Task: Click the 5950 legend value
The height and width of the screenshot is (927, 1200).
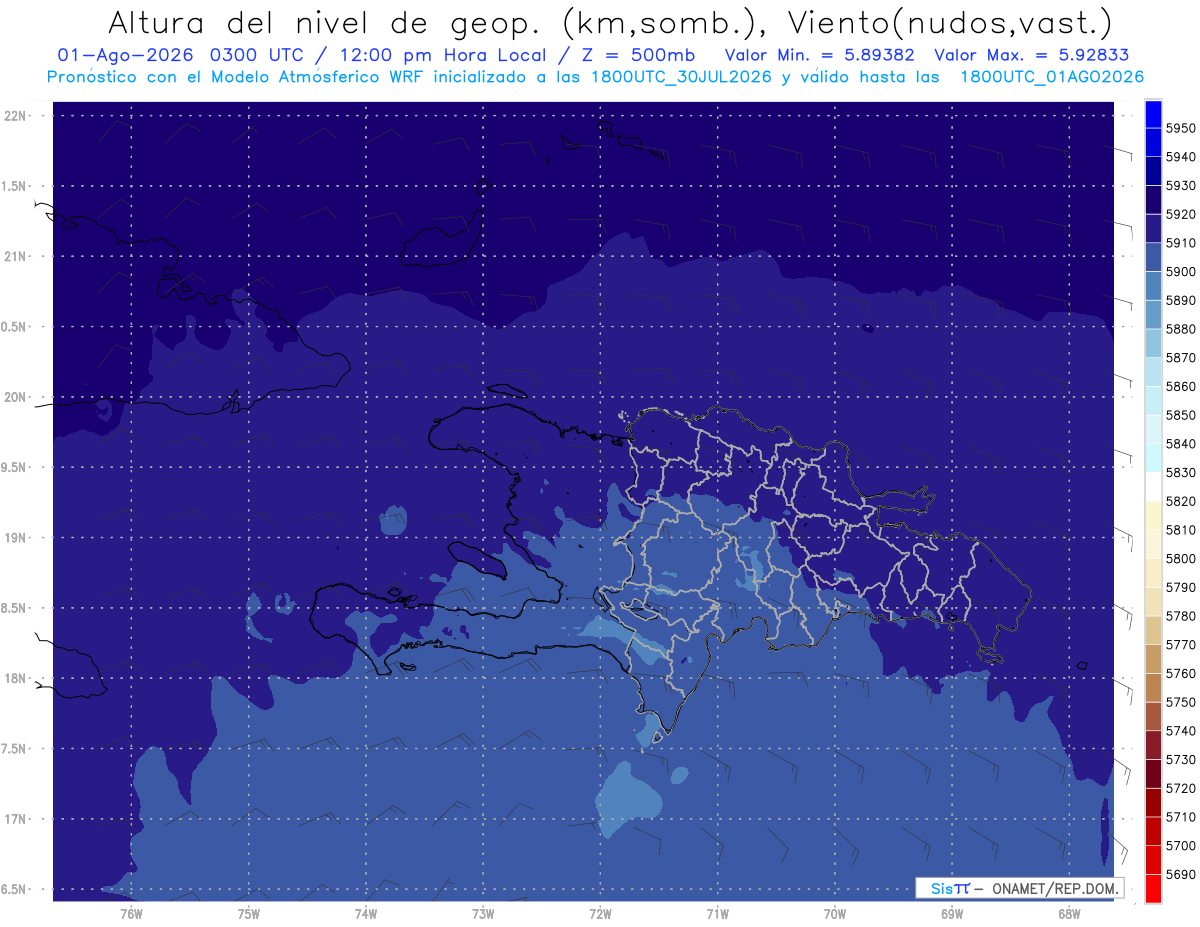Action: (x=1181, y=128)
